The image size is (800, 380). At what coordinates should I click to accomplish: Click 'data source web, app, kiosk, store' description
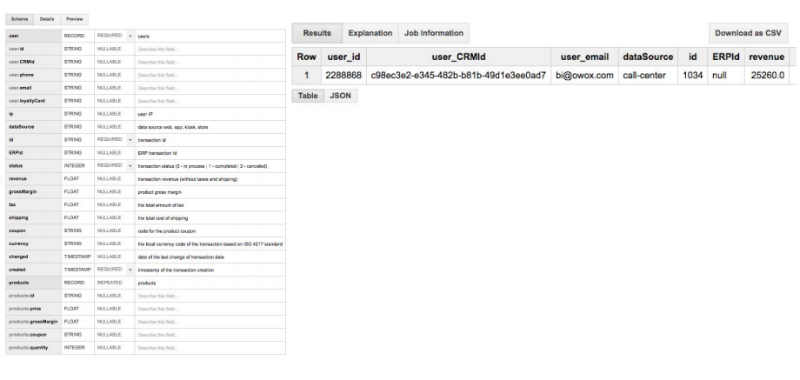173,127
